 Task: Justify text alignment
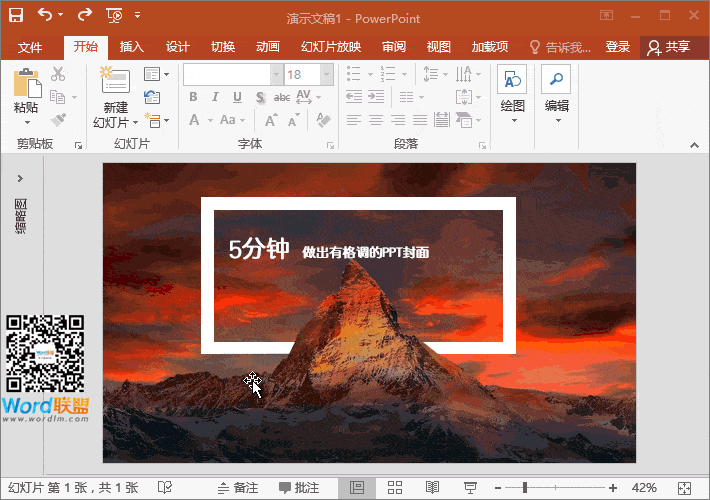point(420,120)
